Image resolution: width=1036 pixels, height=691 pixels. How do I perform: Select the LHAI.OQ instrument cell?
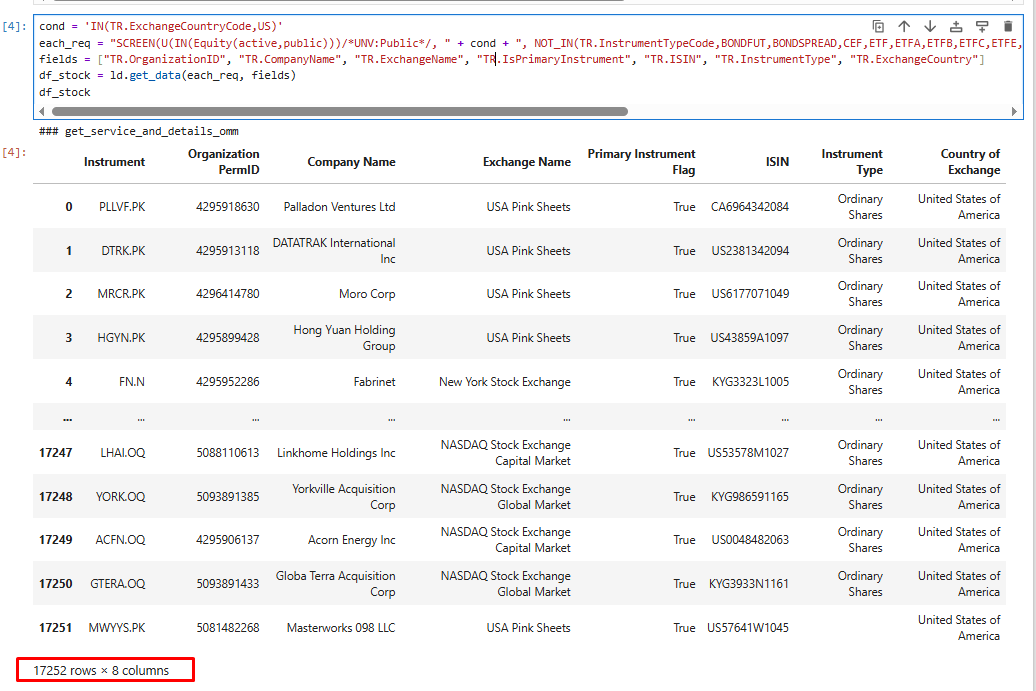click(x=122, y=453)
